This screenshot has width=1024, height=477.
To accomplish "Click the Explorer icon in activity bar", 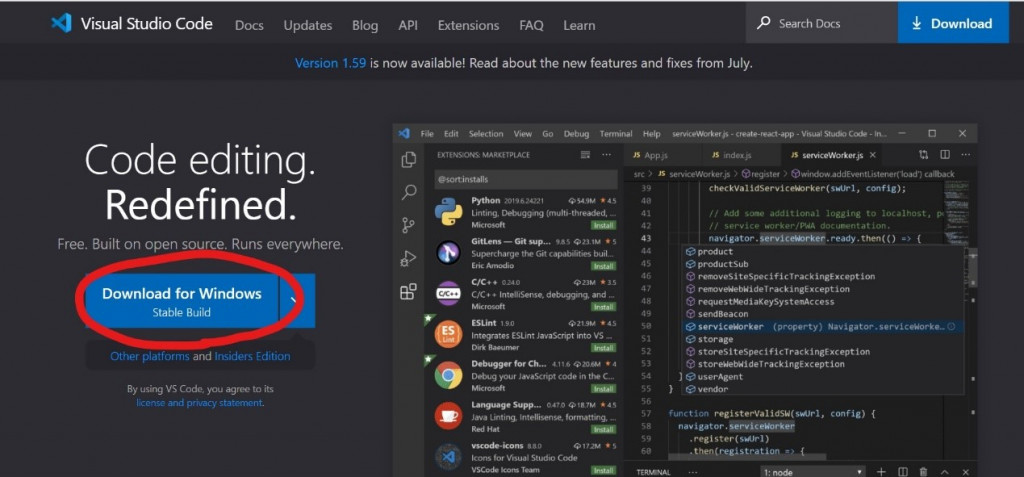I will tap(409, 159).
